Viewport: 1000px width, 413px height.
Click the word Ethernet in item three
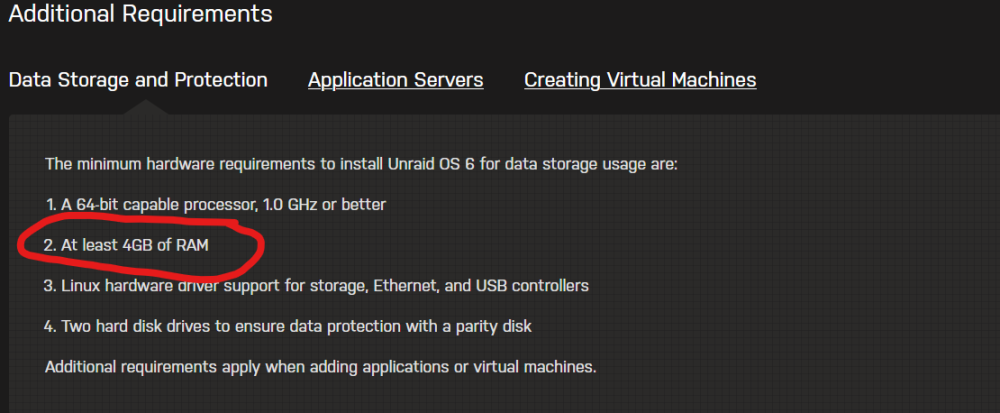405,286
